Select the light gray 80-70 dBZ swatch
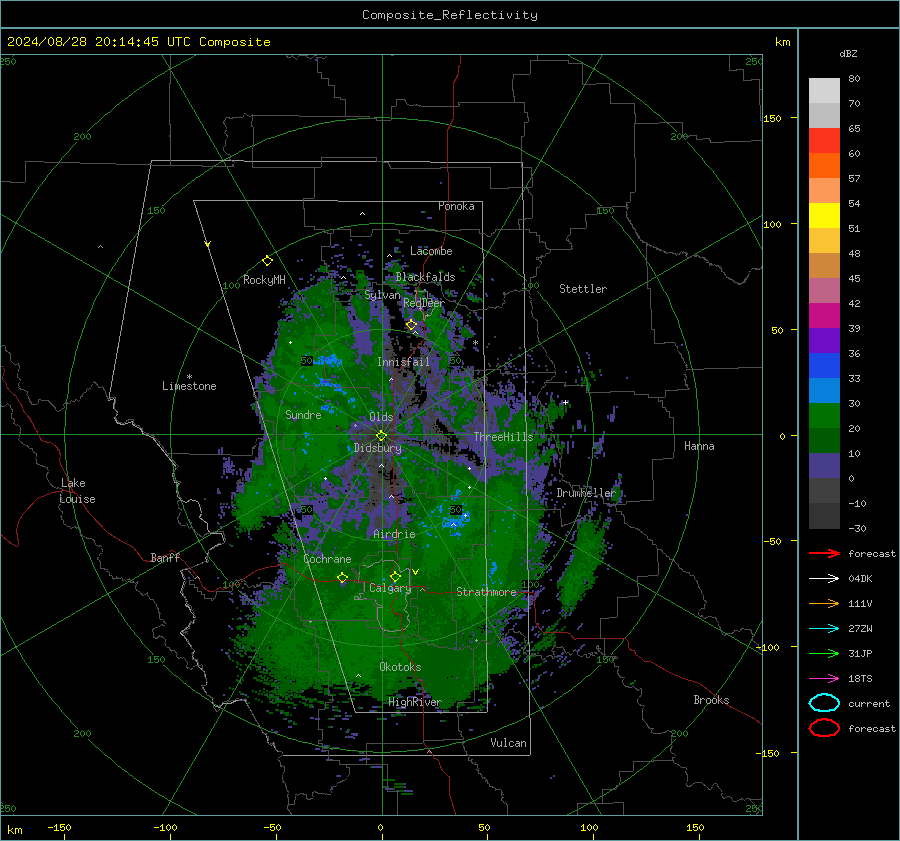 click(824, 91)
